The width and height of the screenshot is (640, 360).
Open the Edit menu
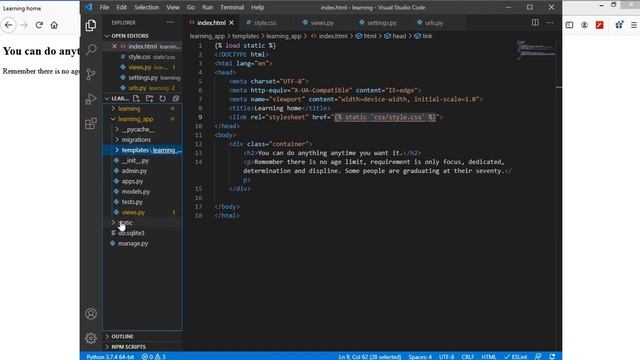121,7
